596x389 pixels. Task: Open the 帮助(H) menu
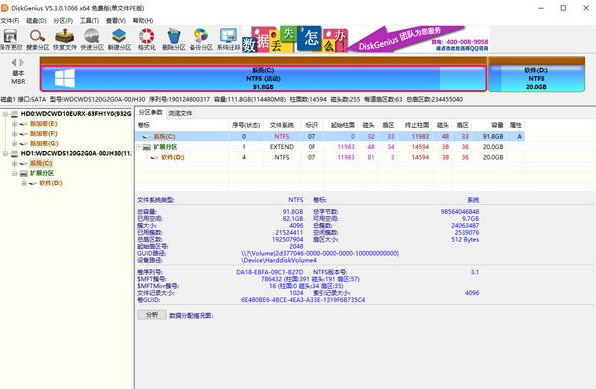coord(143,21)
